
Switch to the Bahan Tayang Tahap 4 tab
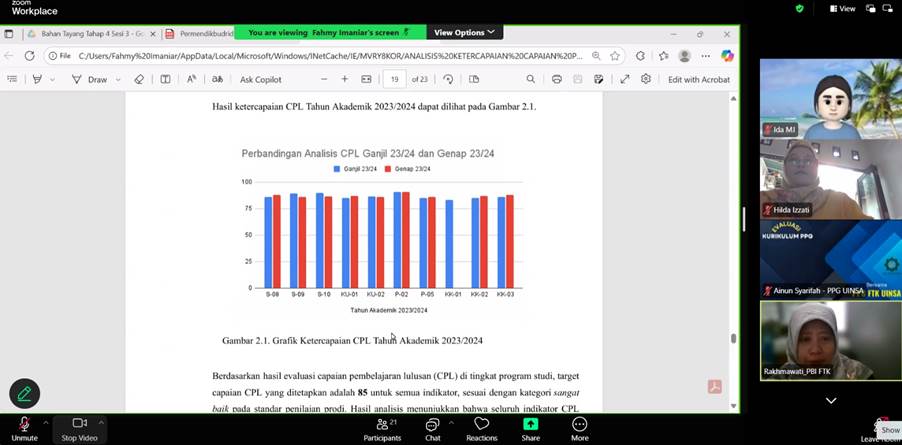(x=90, y=33)
